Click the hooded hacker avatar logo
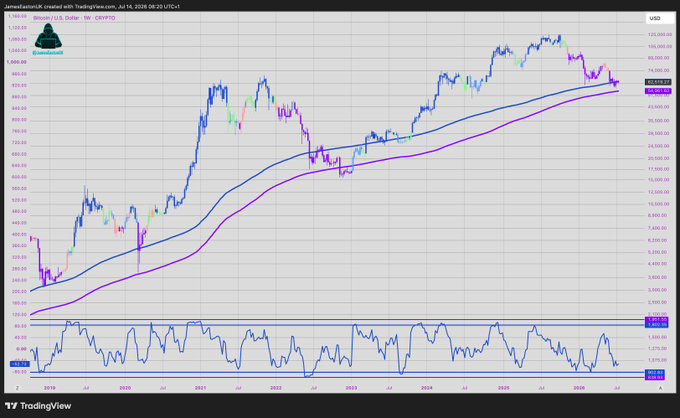The height and width of the screenshot is (418, 680). (48, 36)
